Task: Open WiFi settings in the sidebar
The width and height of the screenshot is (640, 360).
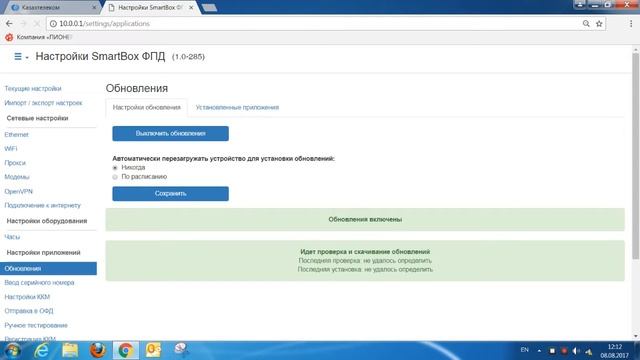Action: tap(11, 149)
